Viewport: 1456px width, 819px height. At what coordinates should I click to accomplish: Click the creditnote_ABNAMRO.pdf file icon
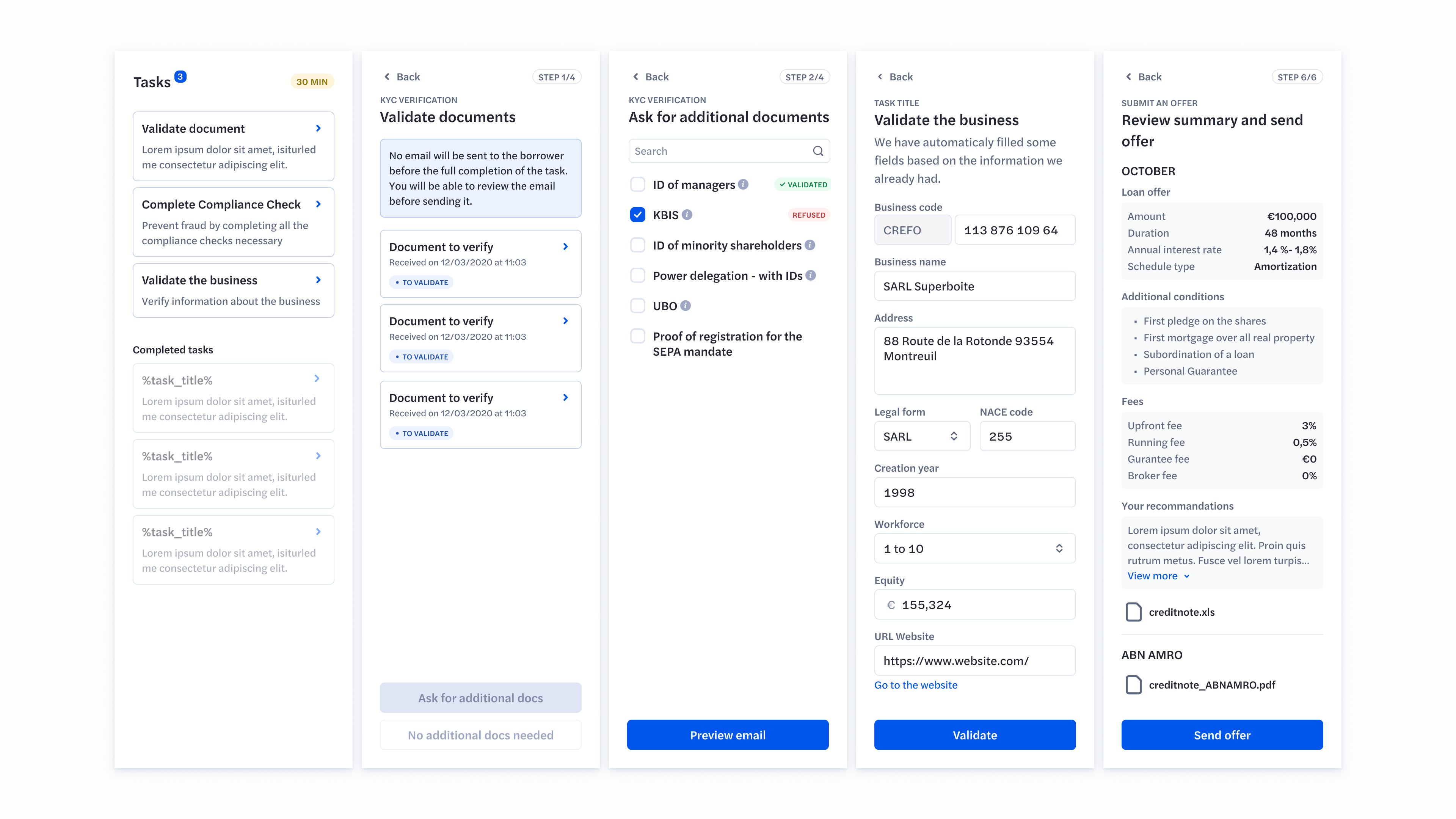click(x=1133, y=685)
